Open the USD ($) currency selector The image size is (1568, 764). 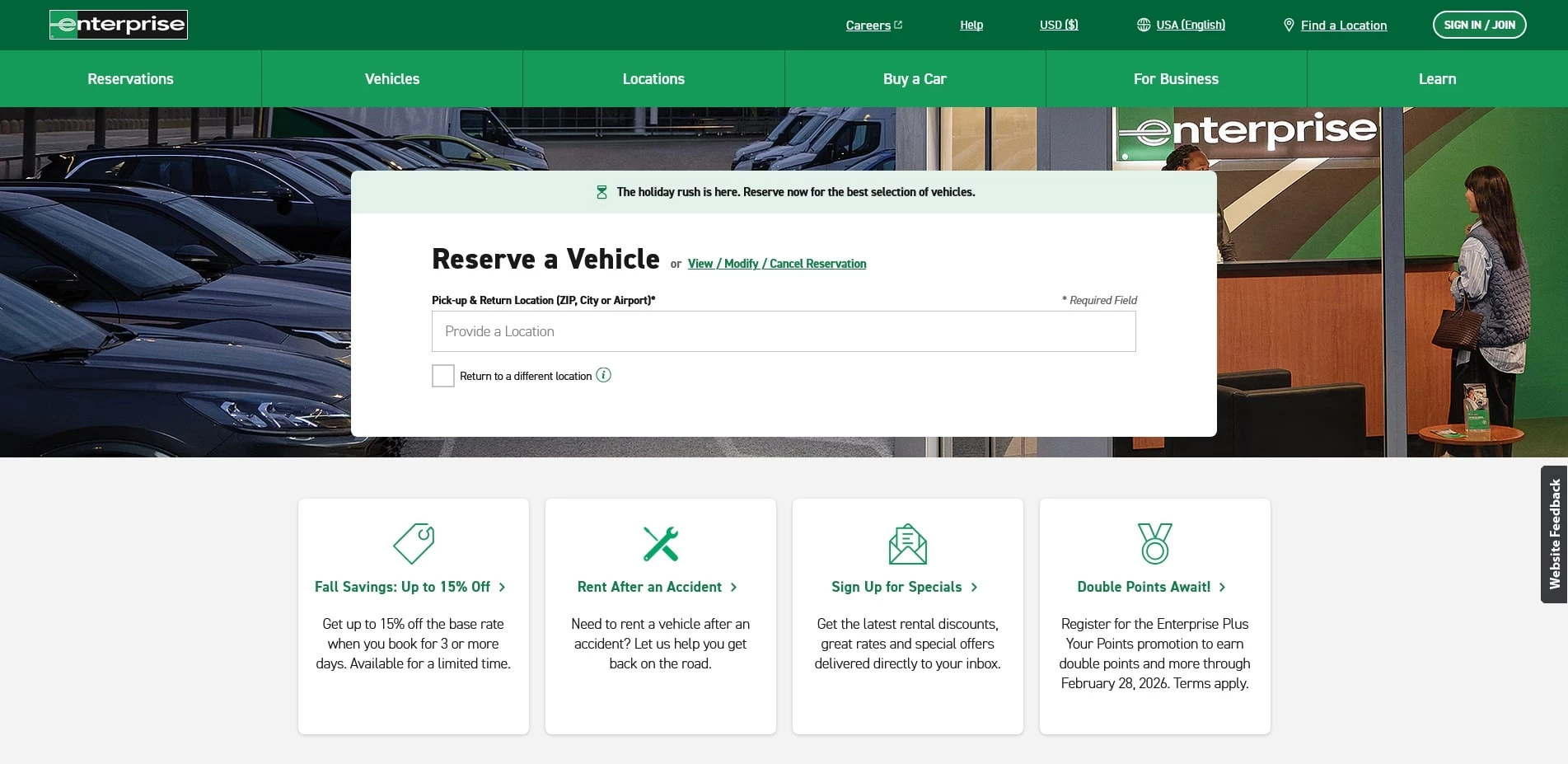[x=1058, y=25]
